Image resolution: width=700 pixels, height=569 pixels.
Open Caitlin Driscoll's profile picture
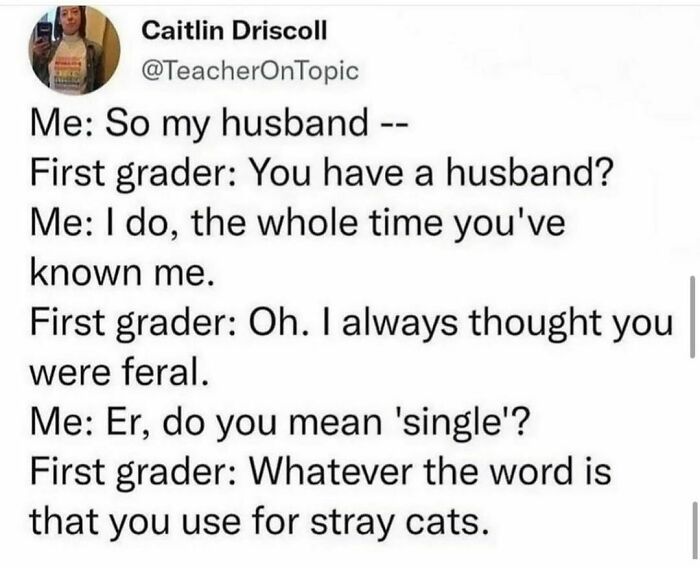pyautogui.click(x=75, y=50)
